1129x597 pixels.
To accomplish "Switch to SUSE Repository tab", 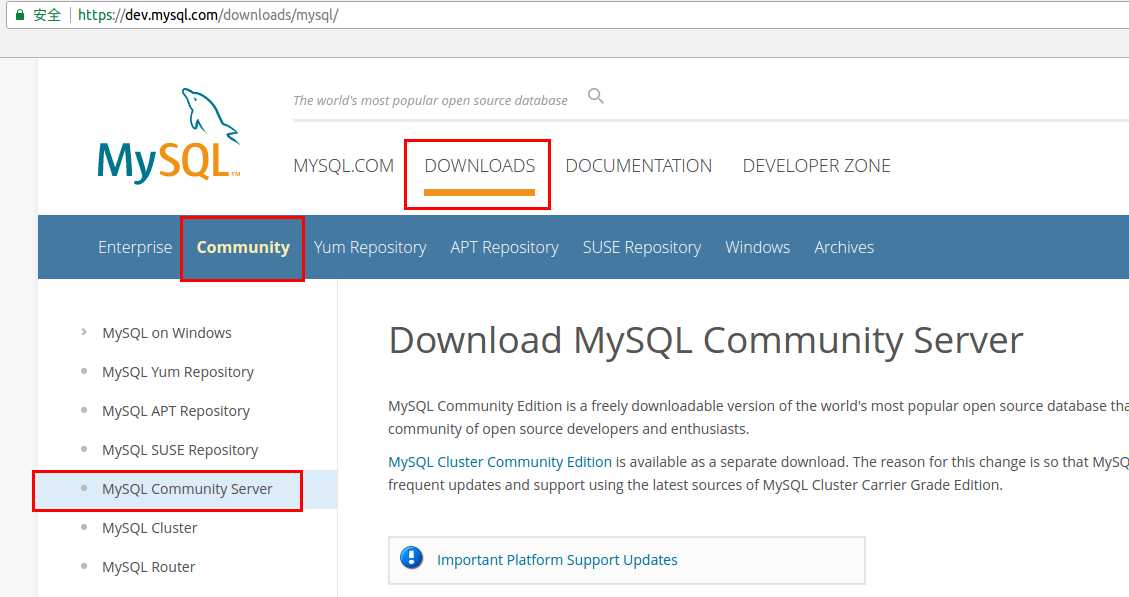I will [642, 247].
